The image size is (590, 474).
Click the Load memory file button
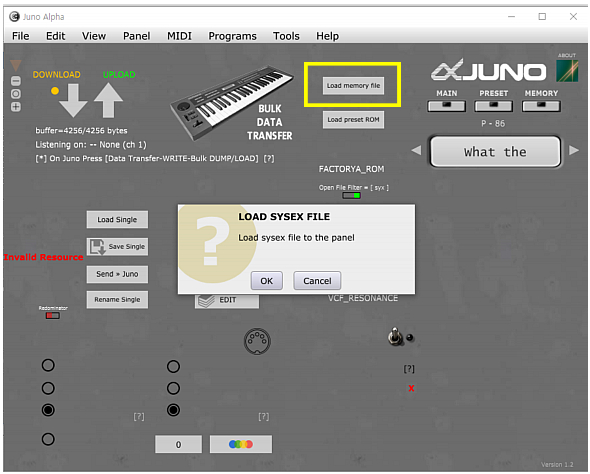(x=353, y=86)
